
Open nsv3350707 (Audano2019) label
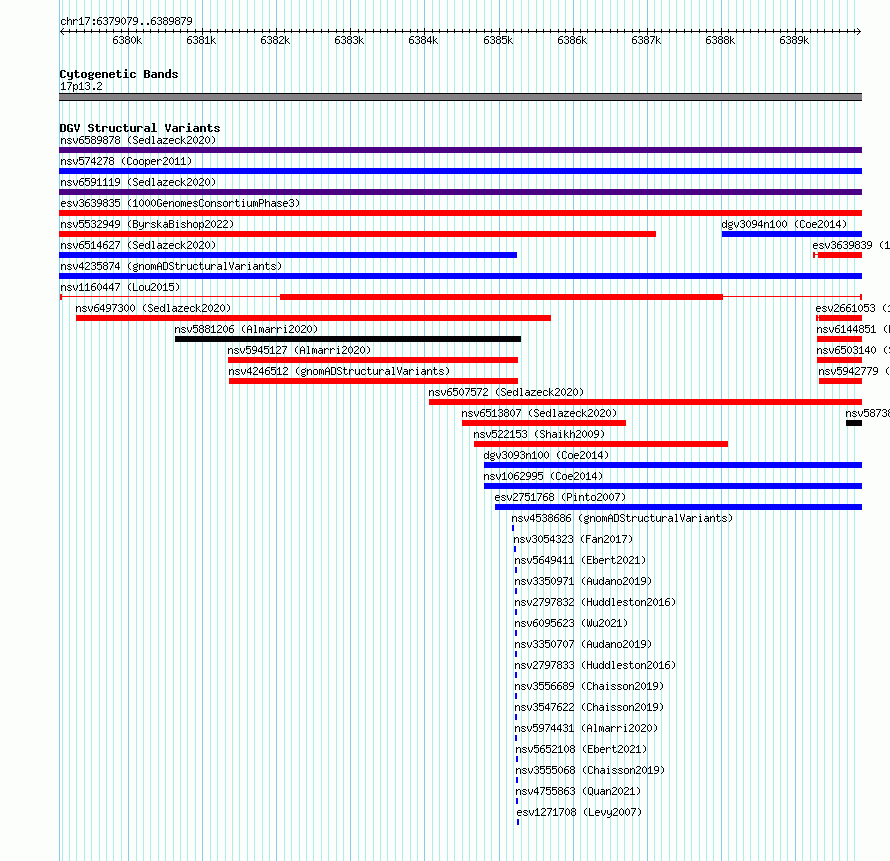point(583,644)
